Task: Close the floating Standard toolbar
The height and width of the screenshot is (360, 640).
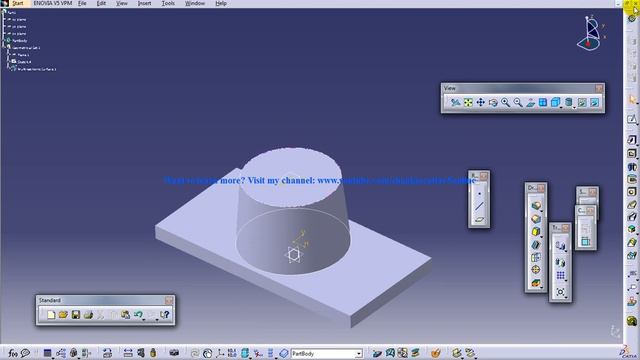Action: 169,300
